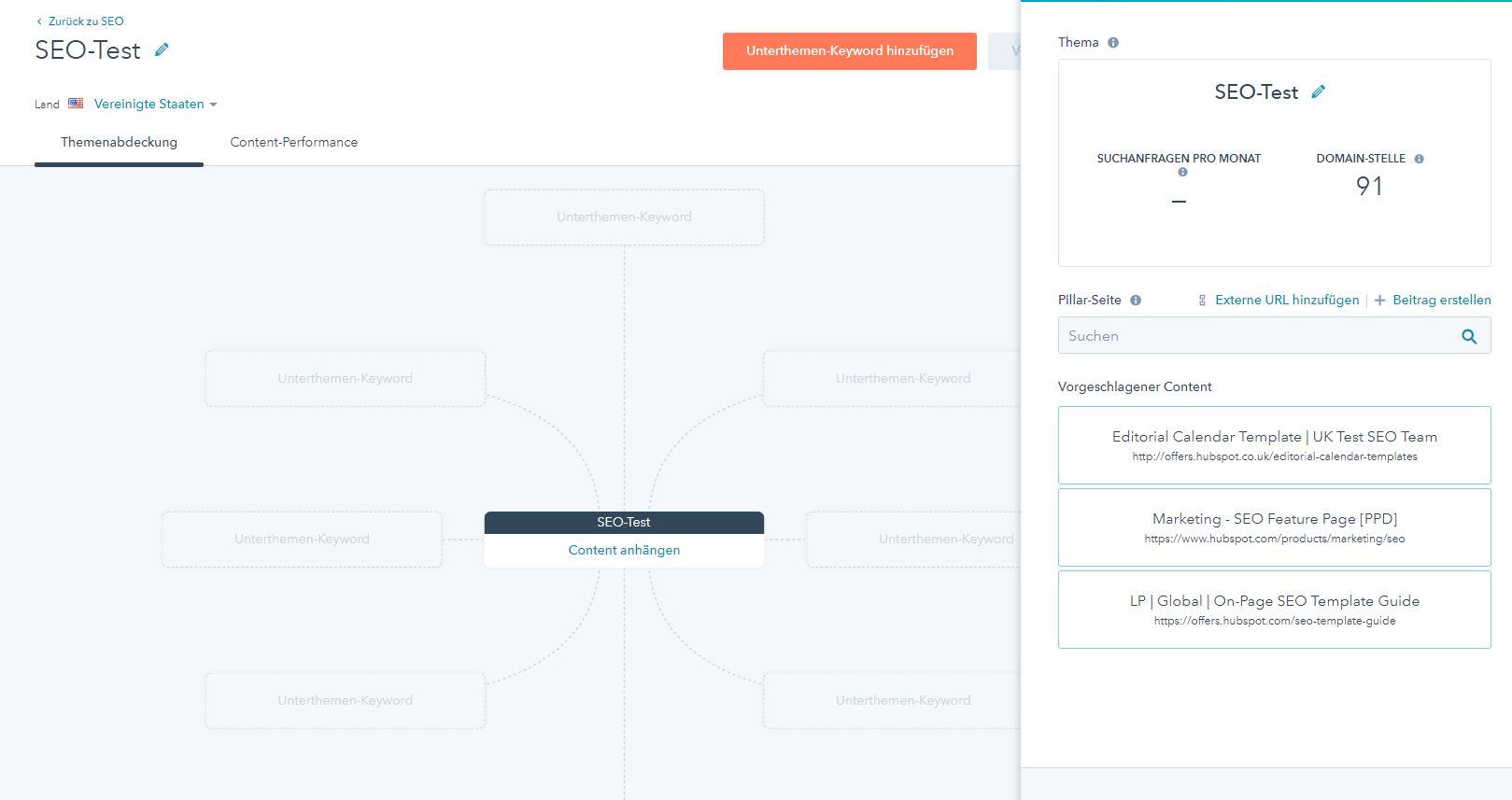
Task: Open the Vereinigte Staaten country dropdown
Action: 155,104
